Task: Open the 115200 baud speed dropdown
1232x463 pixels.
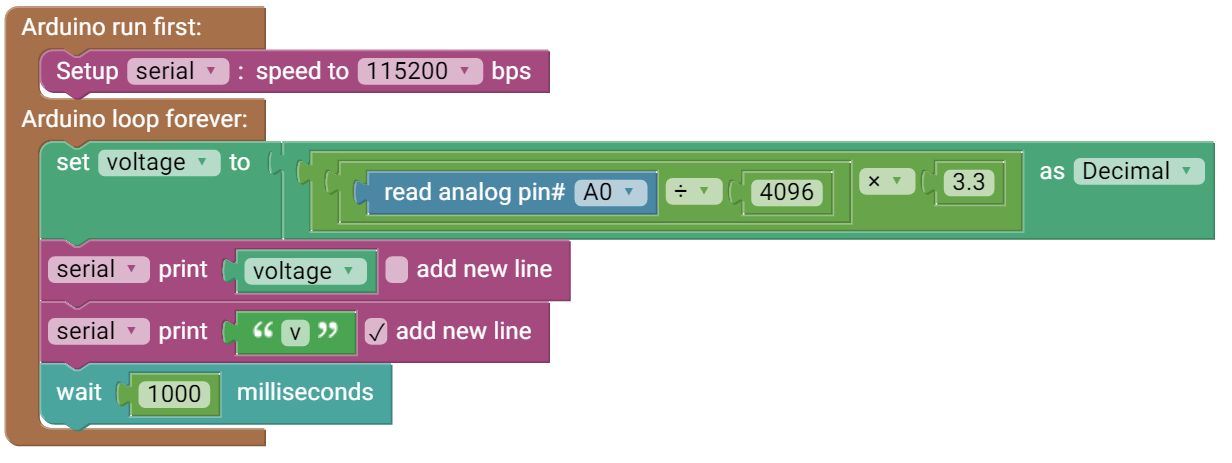Action: pos(420,72)
